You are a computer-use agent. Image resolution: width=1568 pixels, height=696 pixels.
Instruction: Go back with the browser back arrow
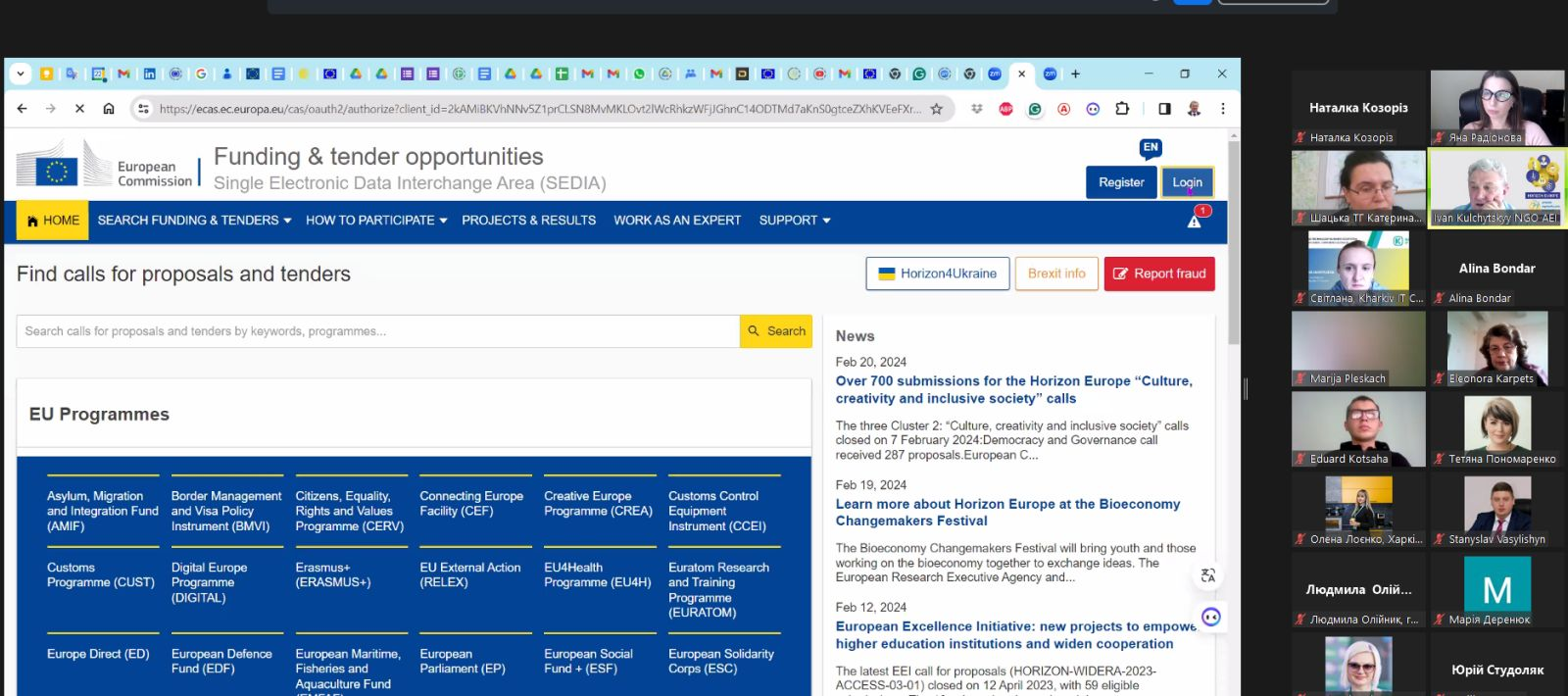point(22,109)
